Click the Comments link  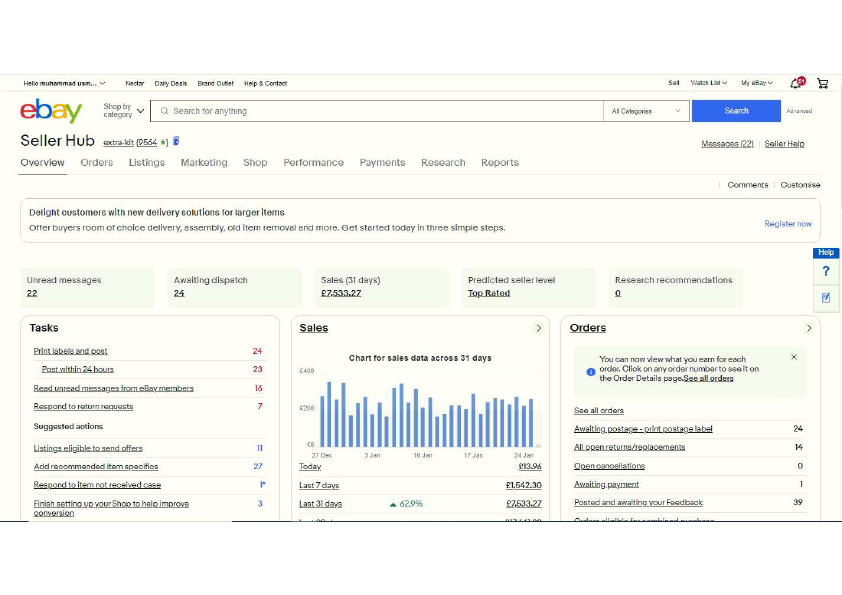[x=747, y=185]
